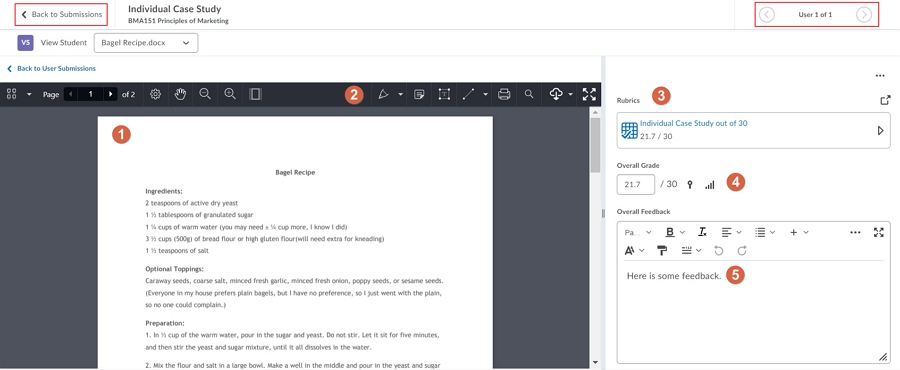900x370 pixels.
Task: Enter full screen document view
Action: (x=589, y=95)
